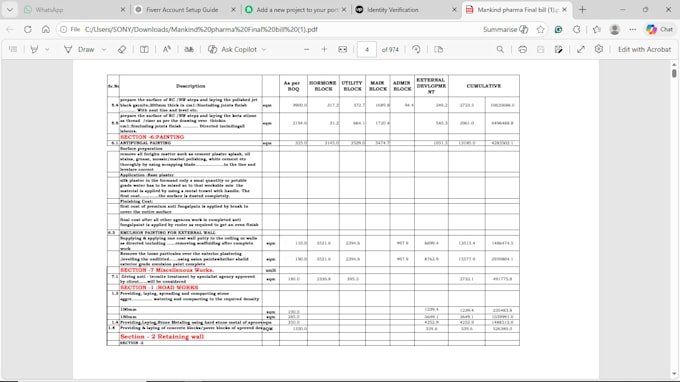
Task: Search inside the PDF
Action: coord(500,49)
